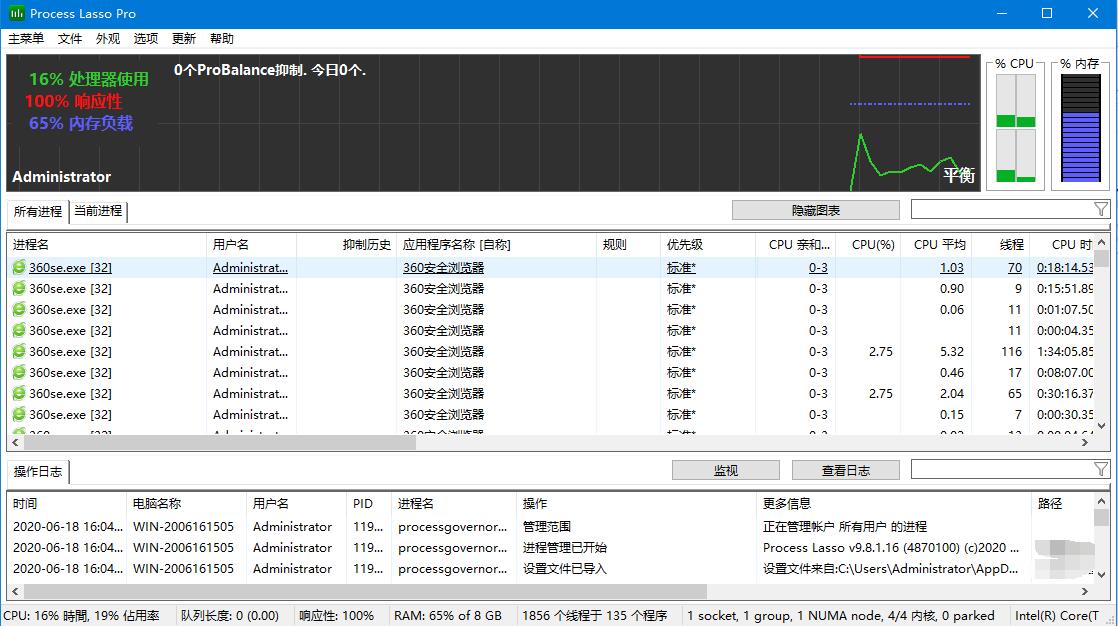Click the CPU 亲和 column header

[x=796, y=245]
